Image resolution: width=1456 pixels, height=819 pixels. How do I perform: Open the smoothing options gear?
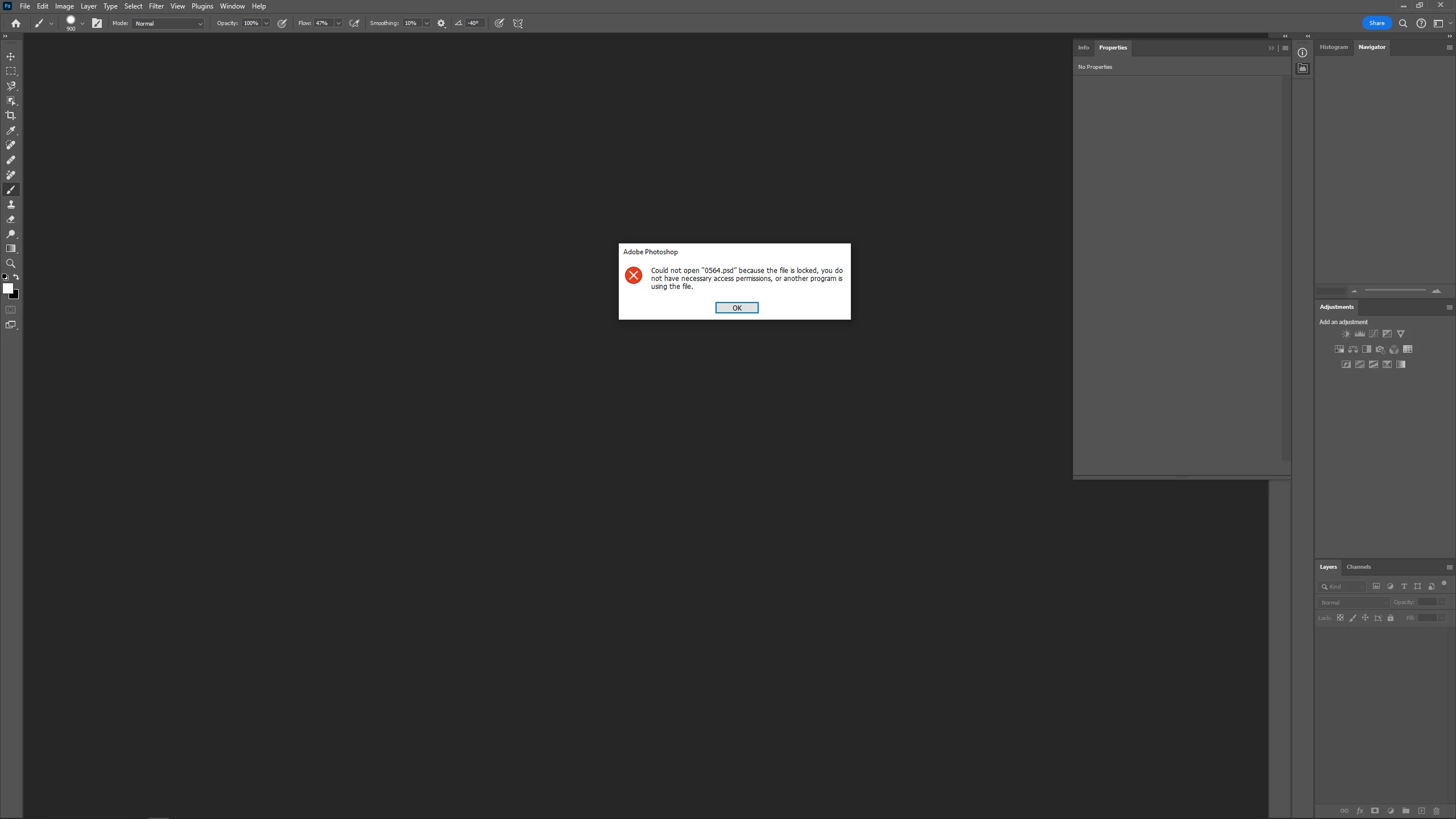441,23
